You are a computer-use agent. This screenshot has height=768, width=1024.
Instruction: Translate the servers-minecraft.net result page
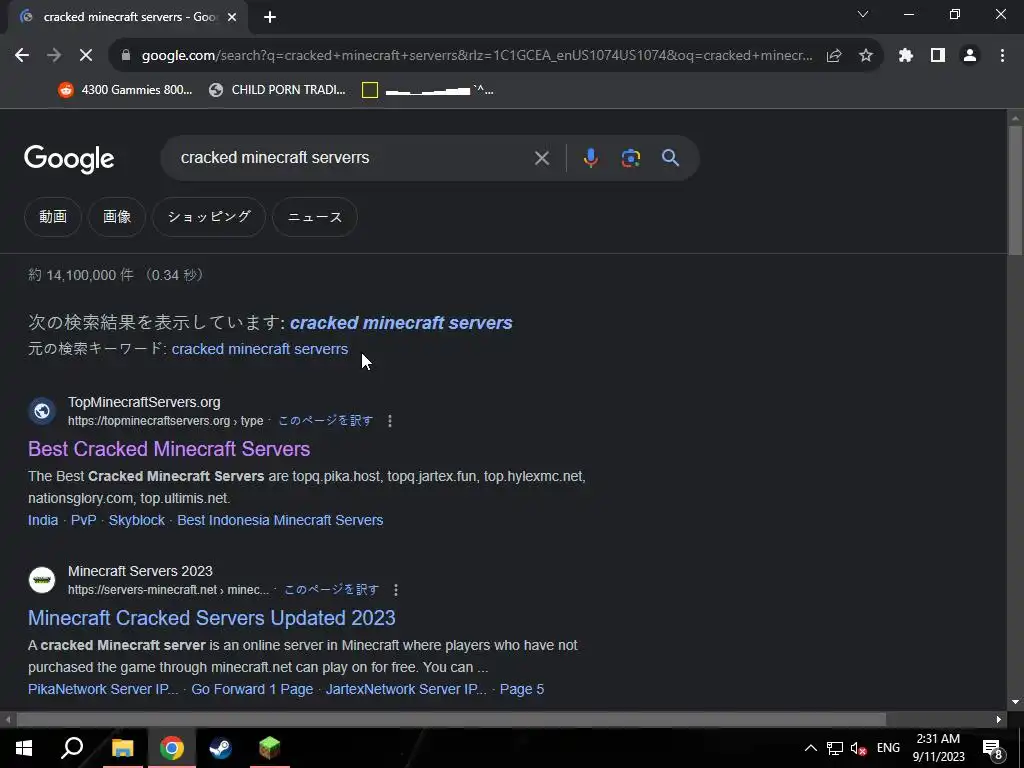tap(331, 590)
